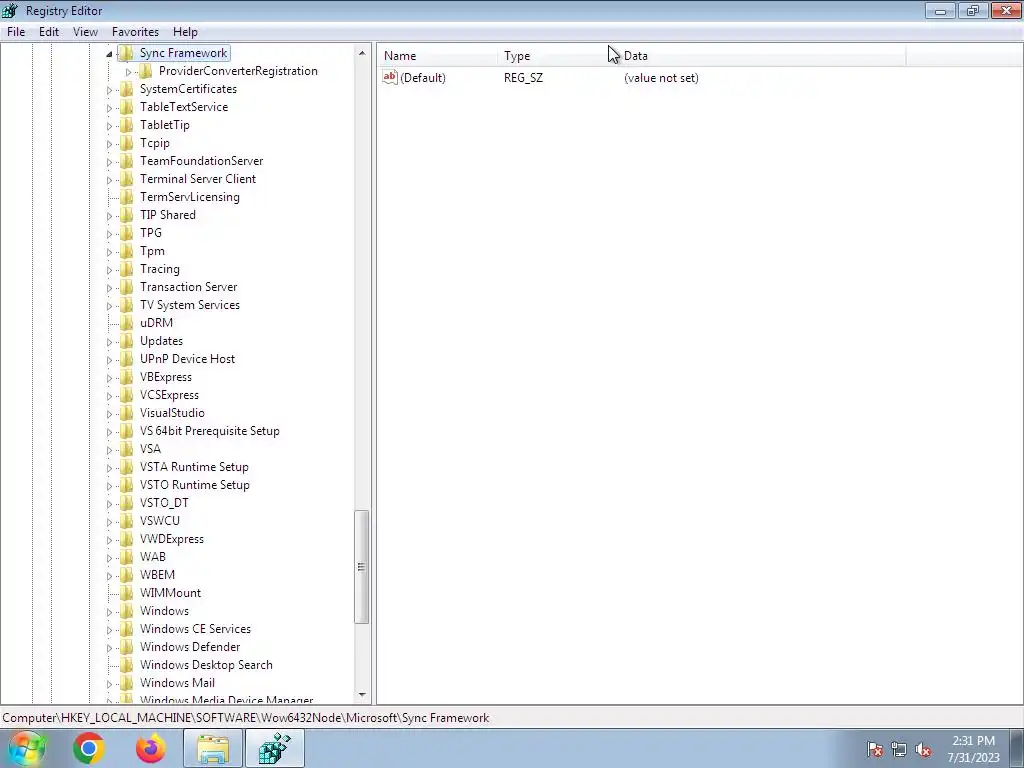Screen dimensions: 1024x768
Task: Open the View menu
Action: pos(85,31)
